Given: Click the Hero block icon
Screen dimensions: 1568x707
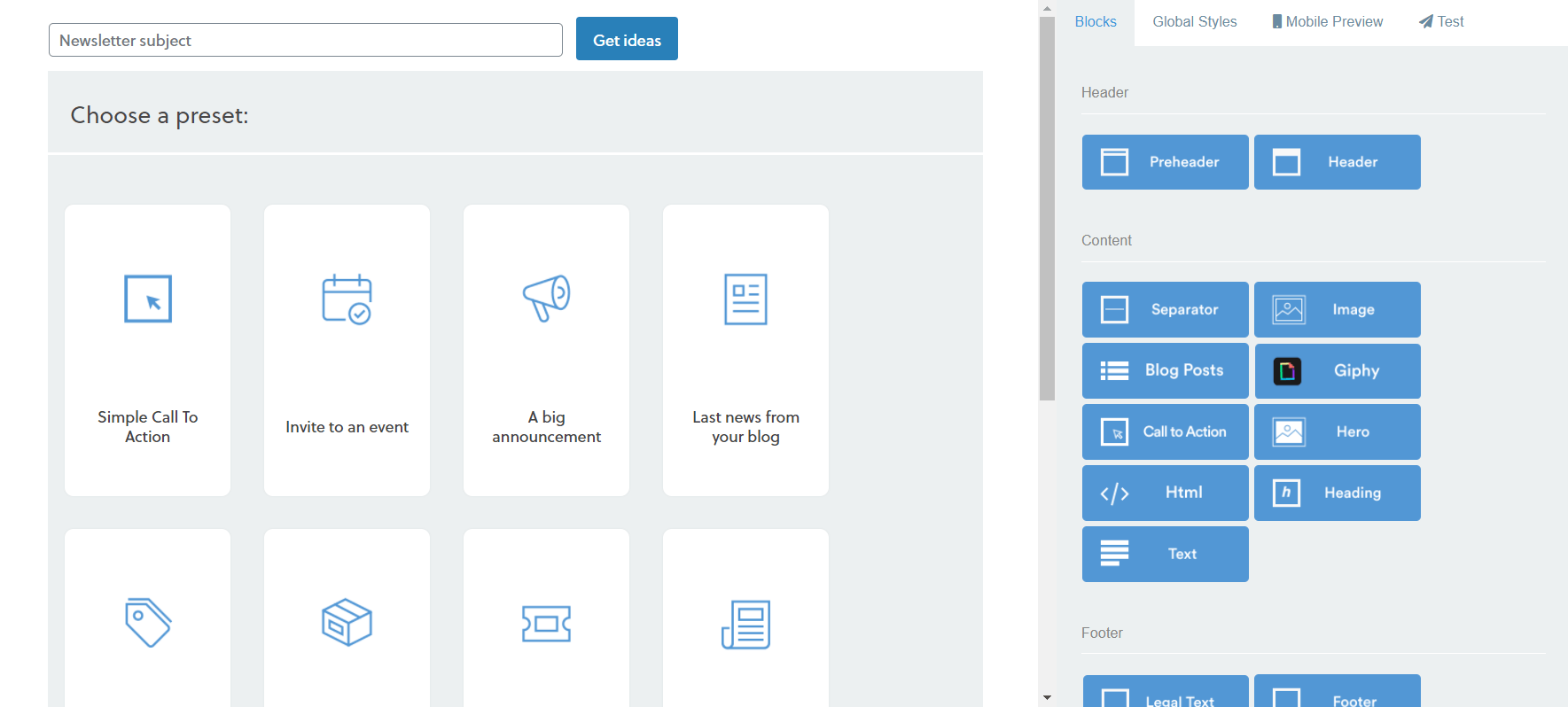Looking at the screenshot, I should pos(1289,431).
